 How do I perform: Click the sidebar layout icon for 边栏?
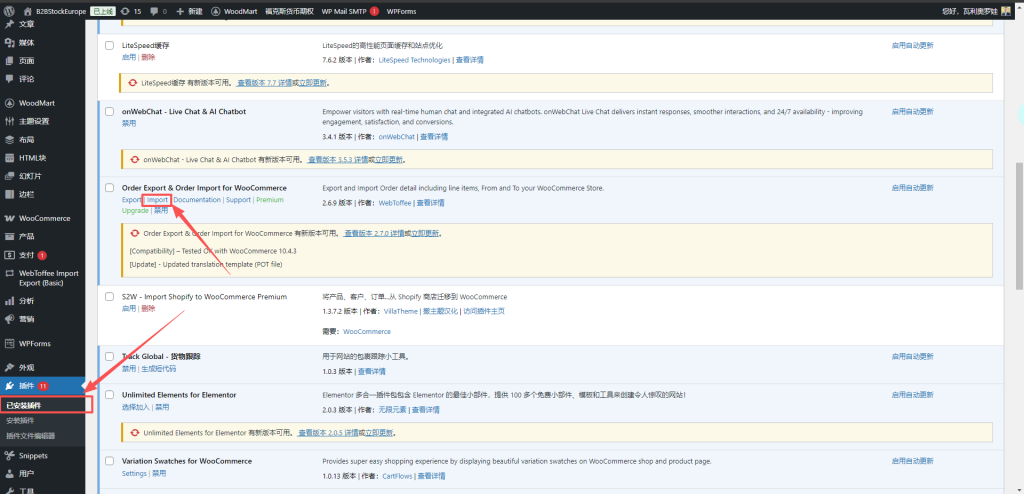point(9,194)
